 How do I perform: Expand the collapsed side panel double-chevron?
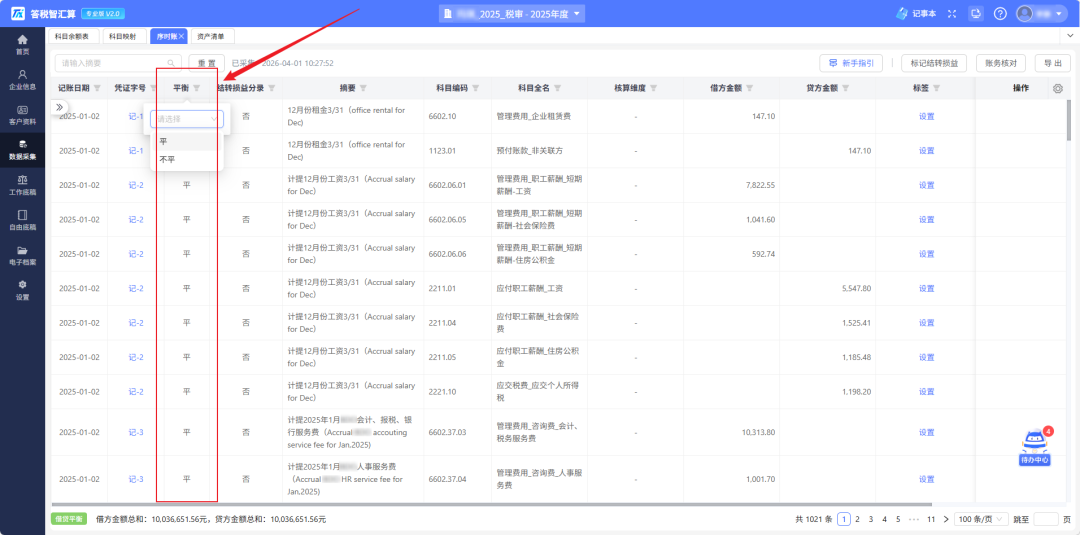click(x=59, y=107)
